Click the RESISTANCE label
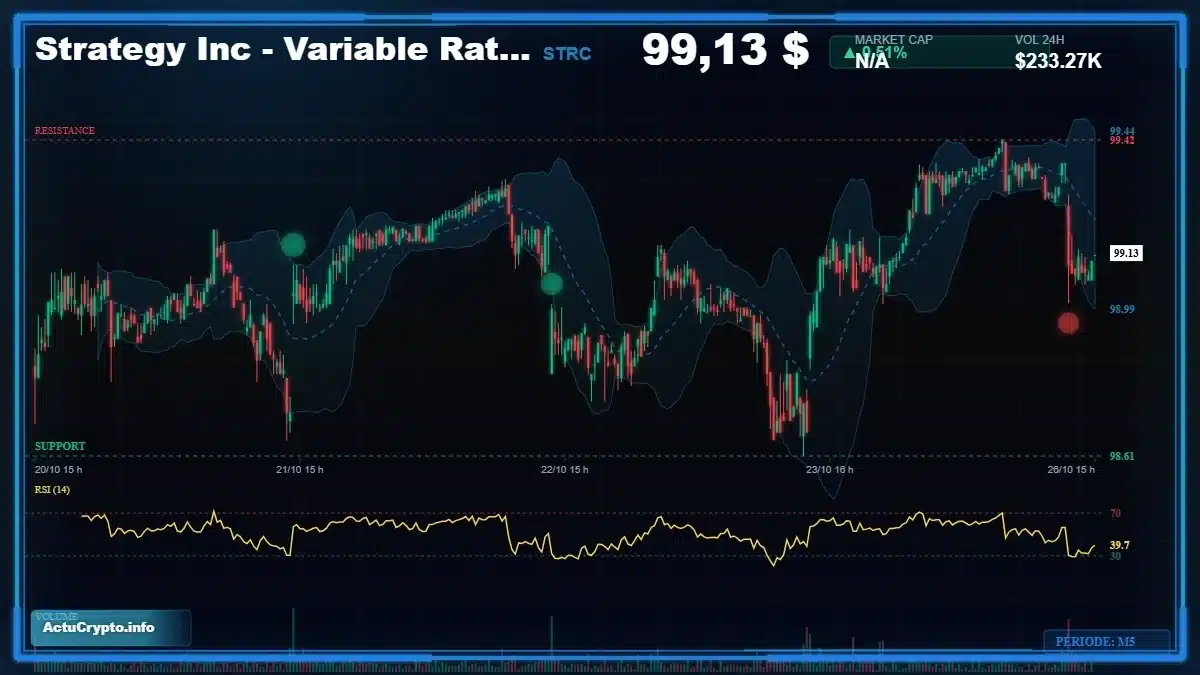 [x=65, y=131]
